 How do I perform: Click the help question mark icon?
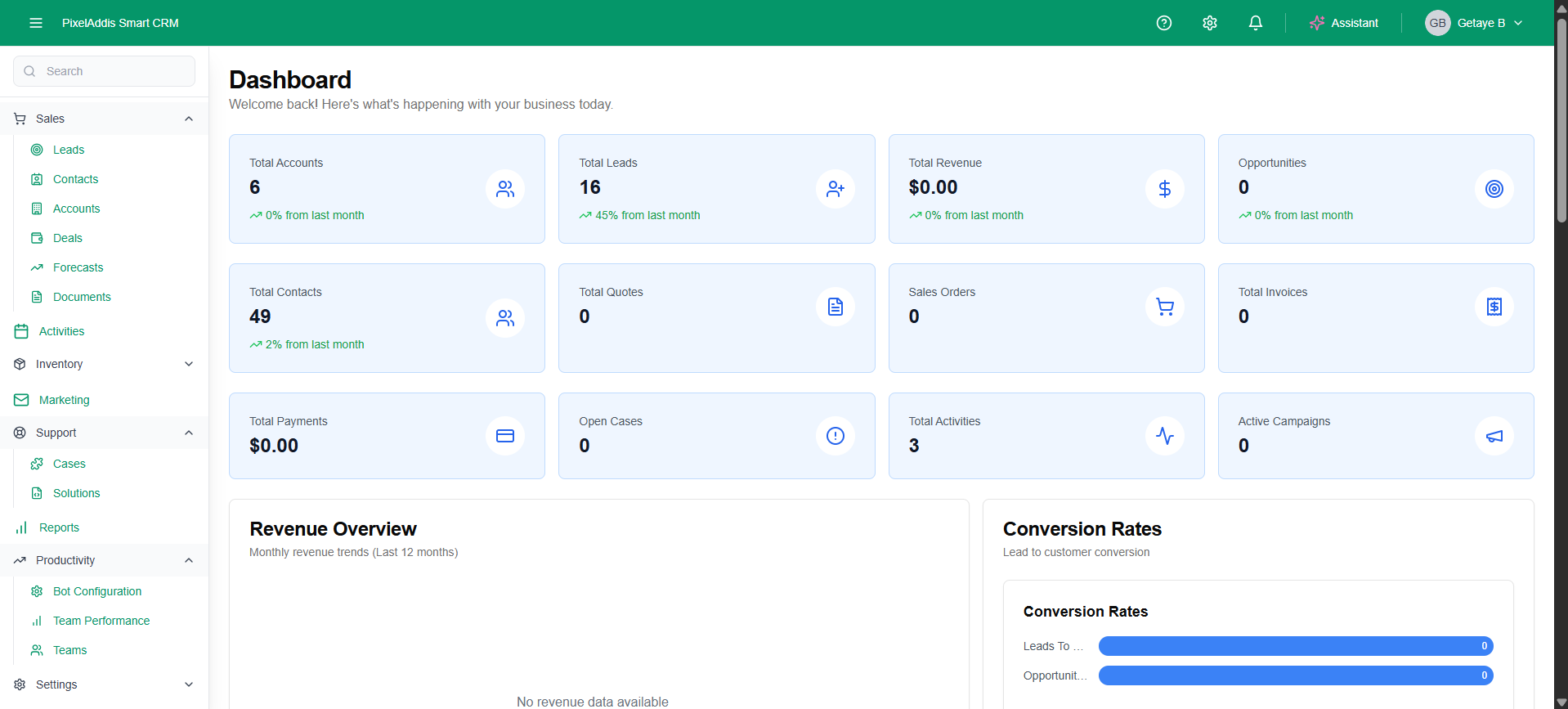tap(1164, 23)
